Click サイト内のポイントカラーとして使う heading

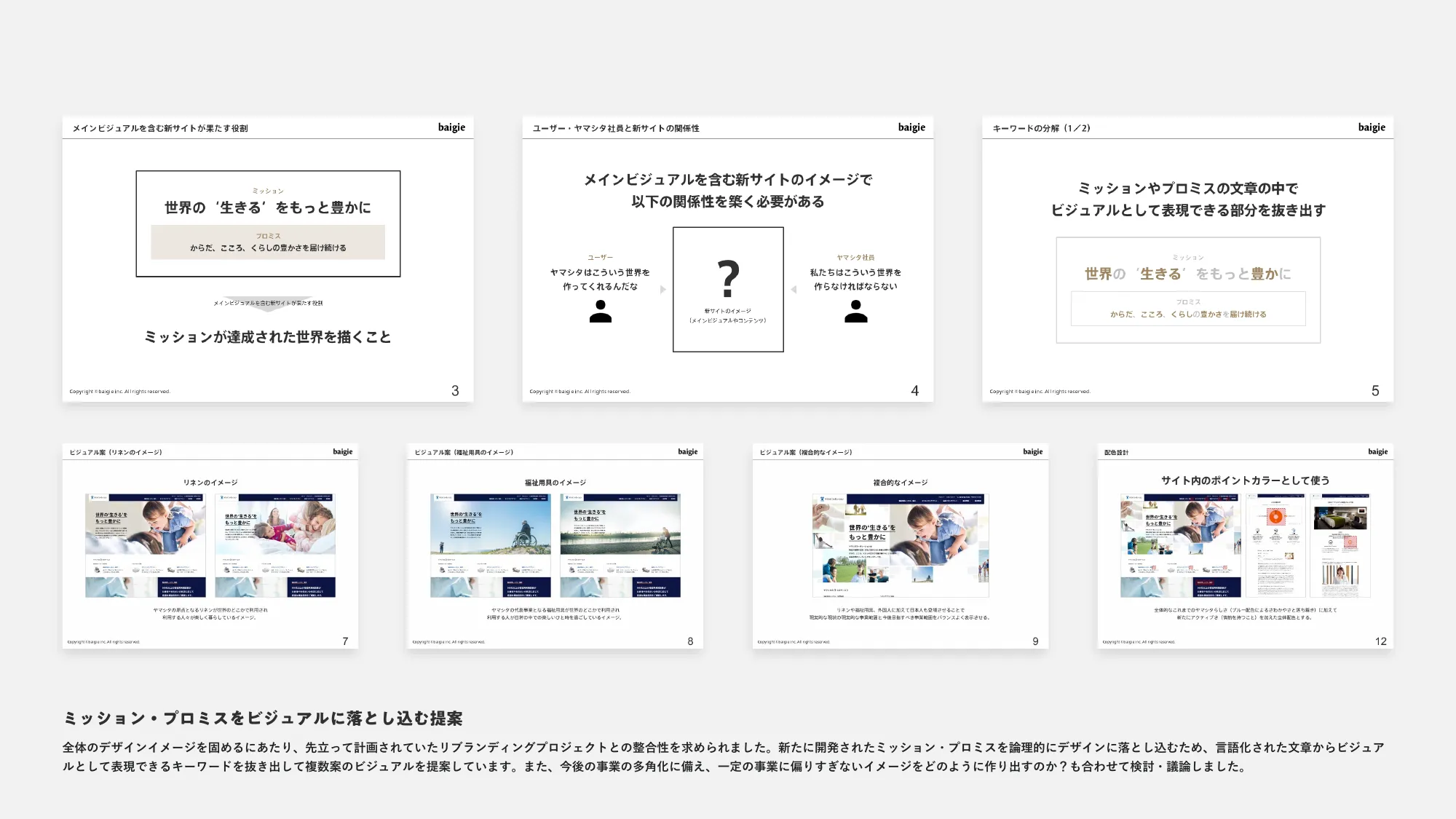[x=1246, y=480]
